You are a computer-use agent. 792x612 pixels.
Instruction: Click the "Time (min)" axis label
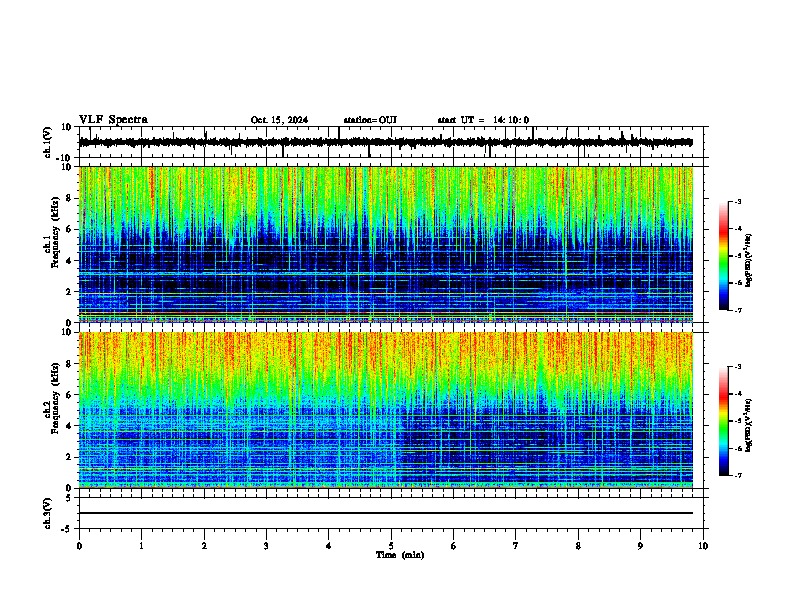tap(400, 555)
